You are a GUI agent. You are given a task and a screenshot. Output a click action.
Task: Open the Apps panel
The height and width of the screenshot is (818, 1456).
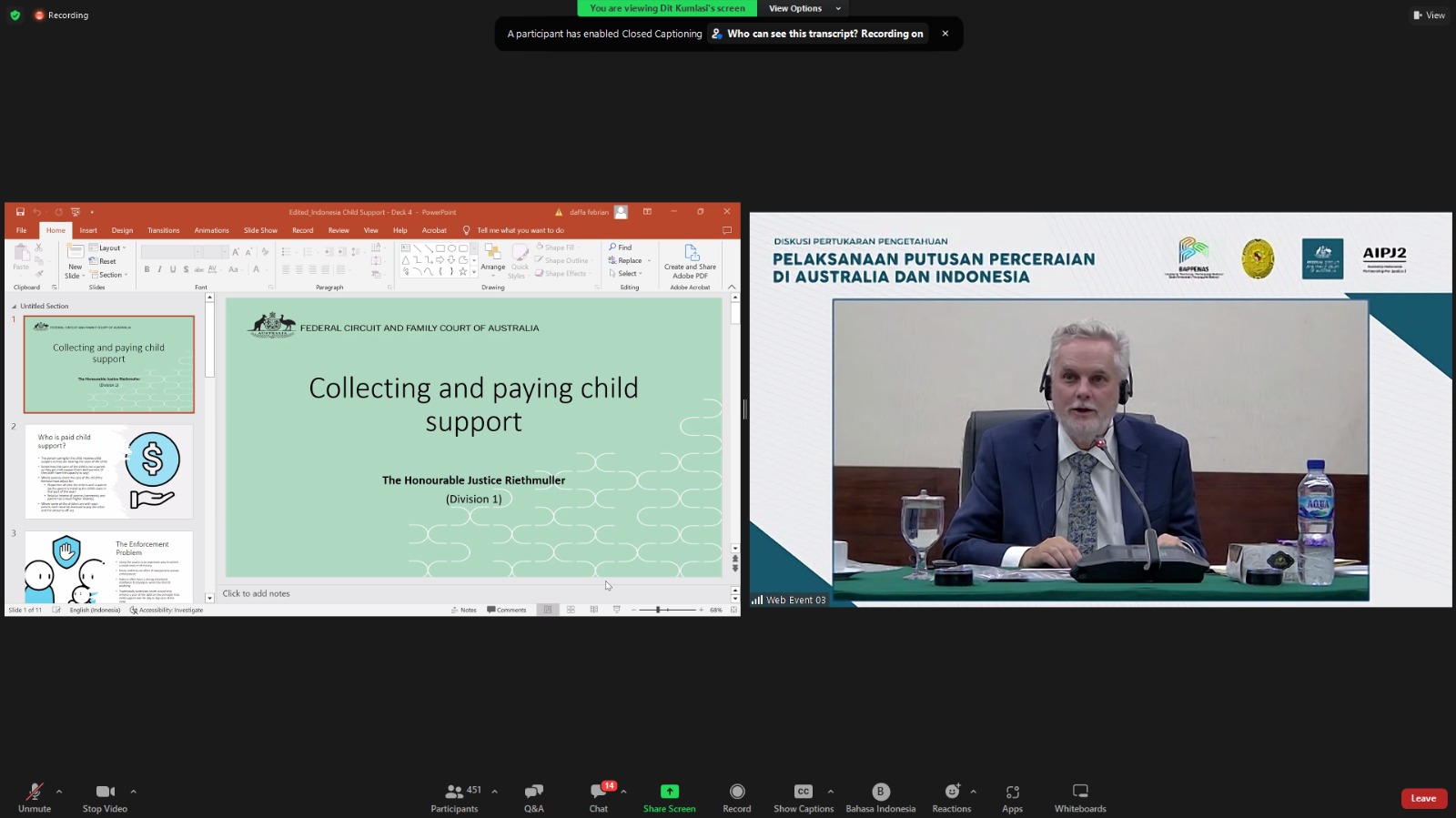(x=1012, y=797)
